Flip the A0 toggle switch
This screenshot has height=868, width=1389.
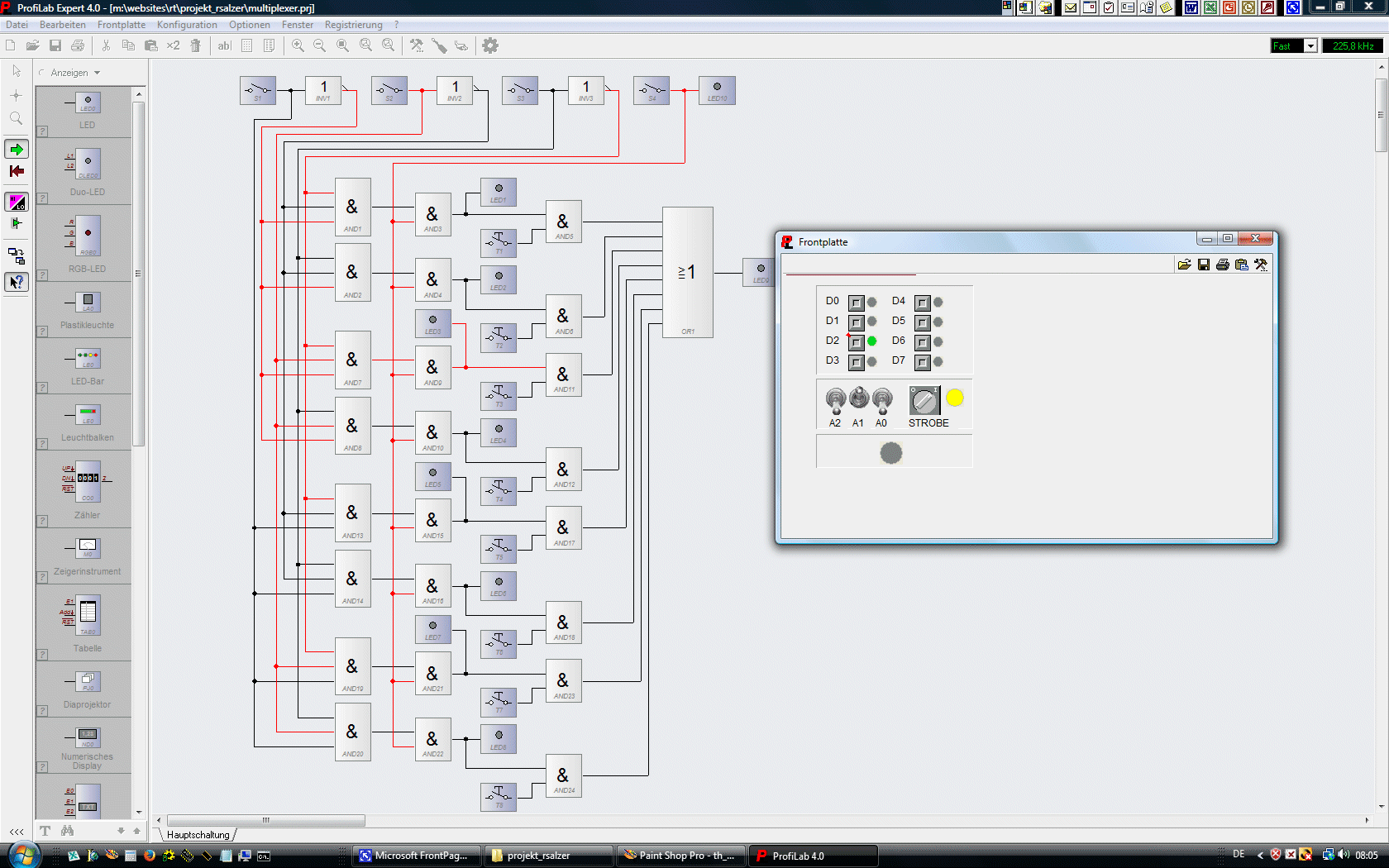(x=882, y=400)
